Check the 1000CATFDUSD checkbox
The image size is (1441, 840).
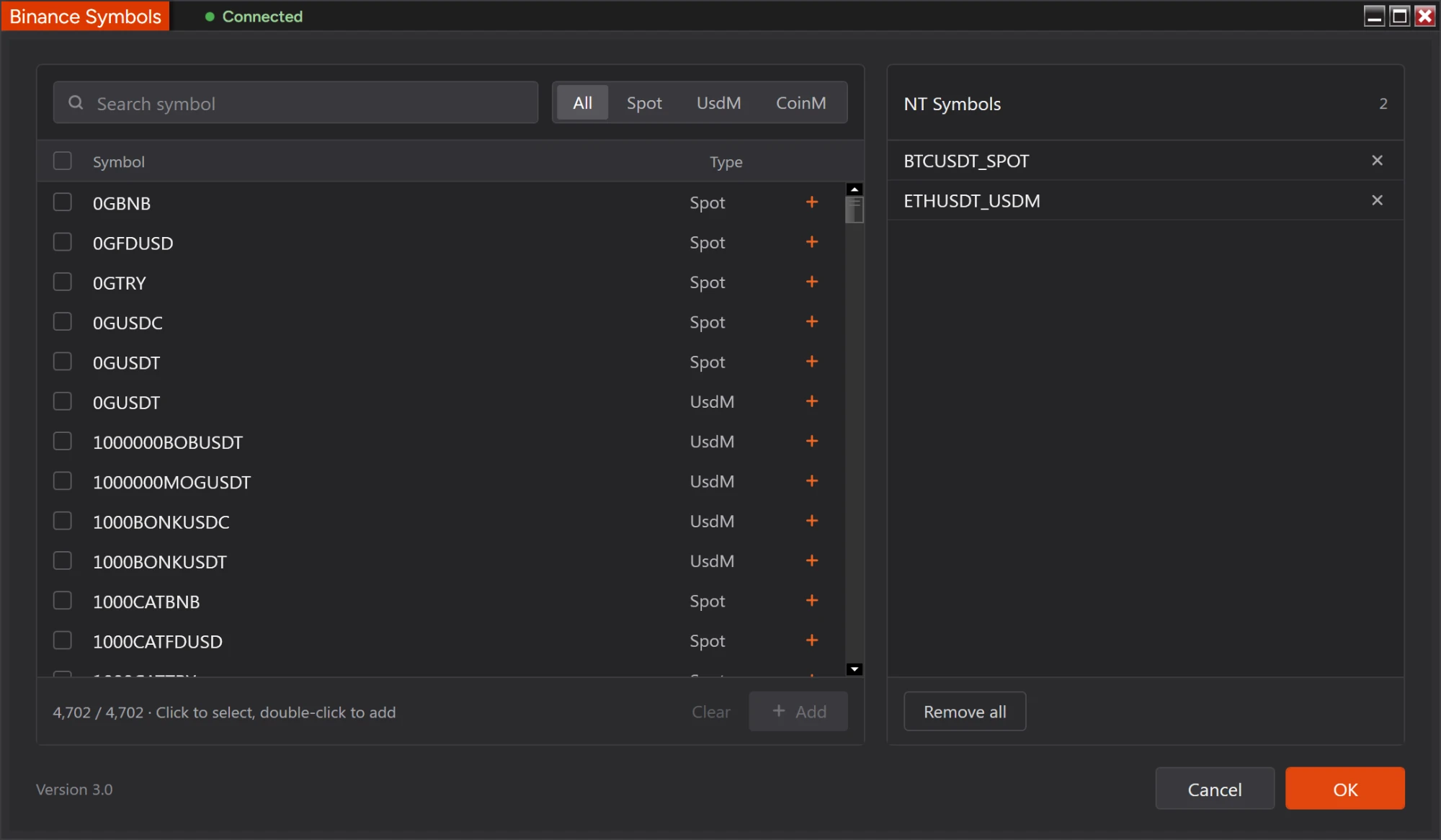[63, 640]
